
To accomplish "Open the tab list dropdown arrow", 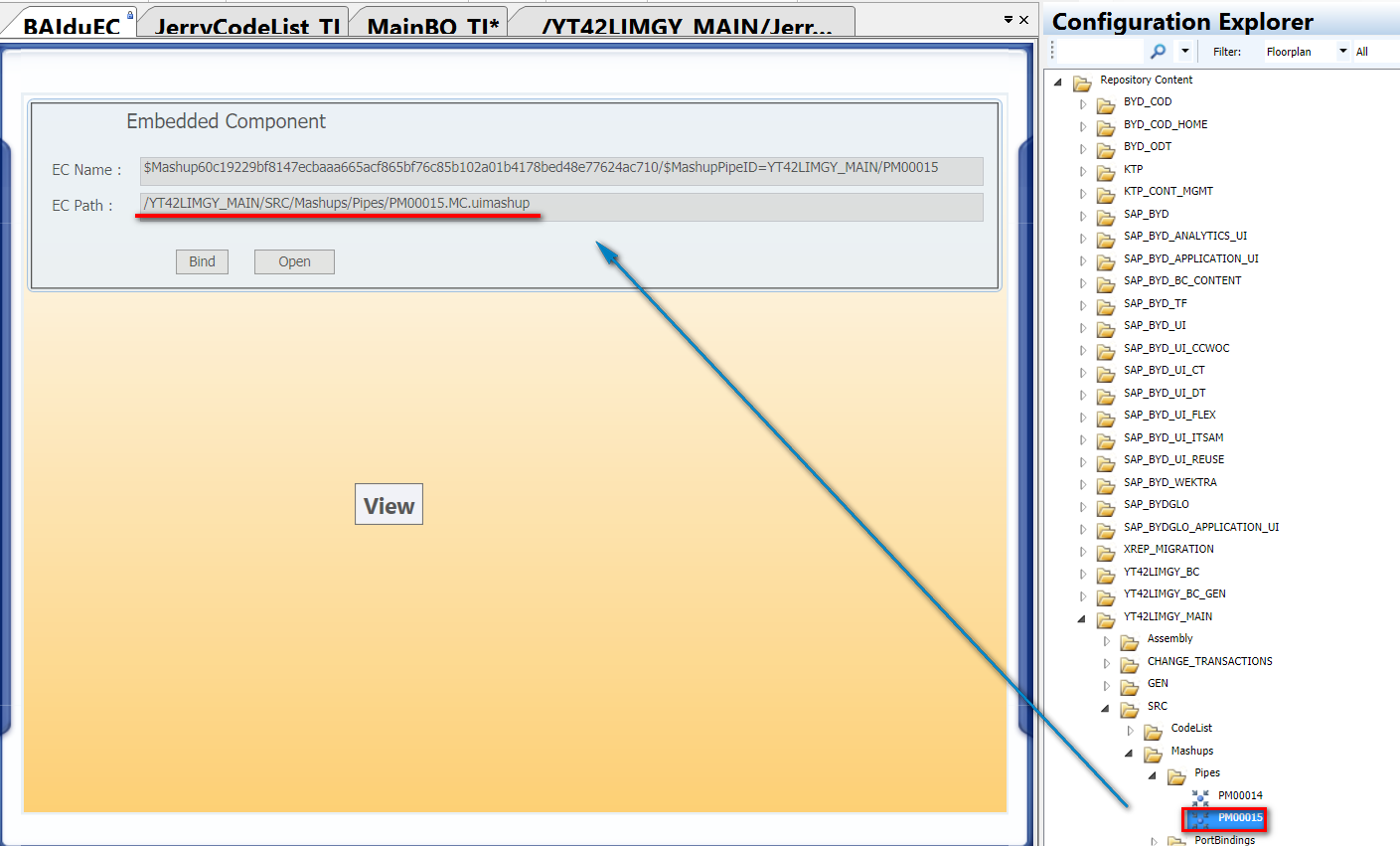I will [1008, 19].
